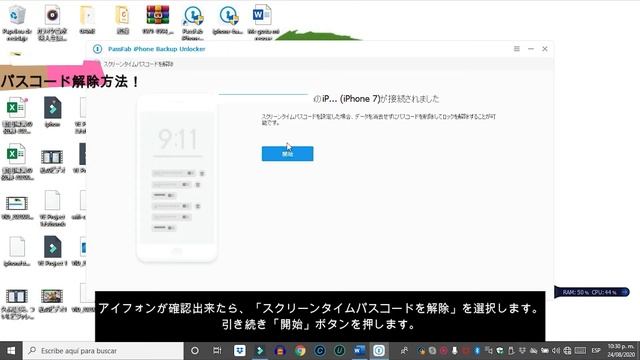This screenshot has height=360, width=640.
Task: Open the WinRAR archive desktop icon
Action: point(158,20)
